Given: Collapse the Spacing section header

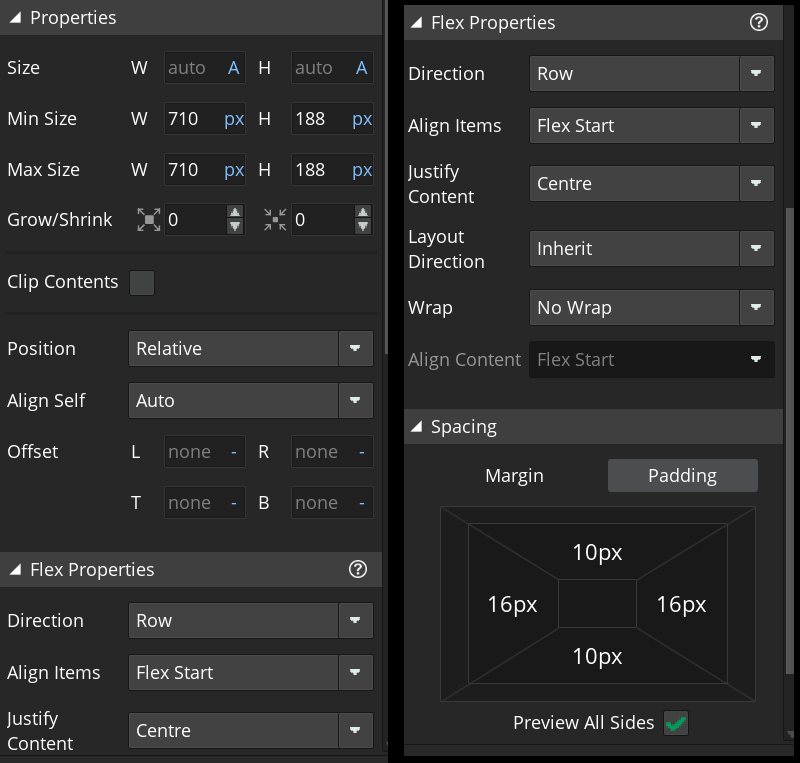Looking at the screenshot, I should pos(415,426).
